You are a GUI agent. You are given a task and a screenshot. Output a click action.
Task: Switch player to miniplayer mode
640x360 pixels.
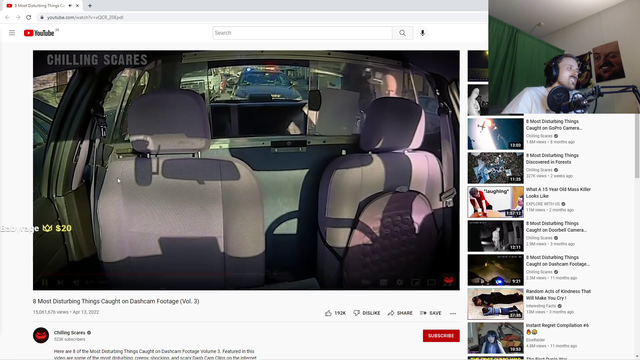coord(416,282)
